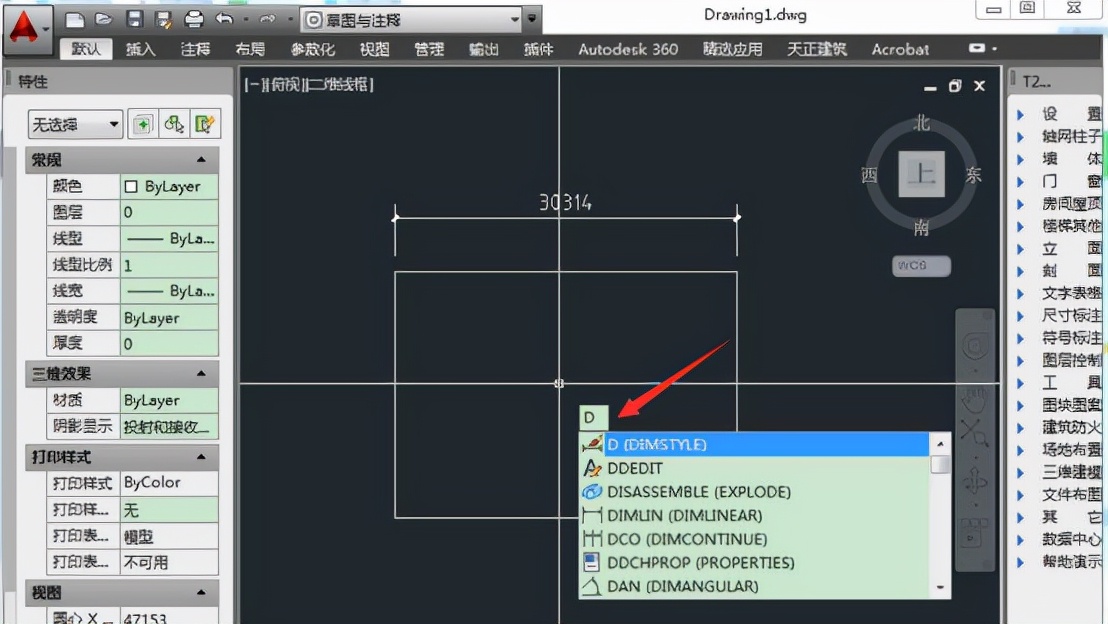This screenshot has width=1108, height=624.
Task: Collapse the 常规 properties section
Action: coord(201,160)
